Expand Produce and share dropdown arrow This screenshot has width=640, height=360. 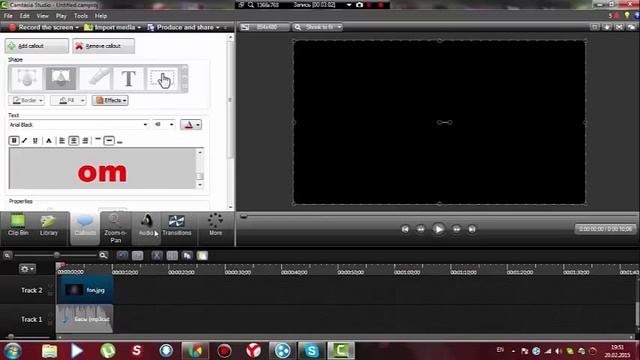coord(218,28)
